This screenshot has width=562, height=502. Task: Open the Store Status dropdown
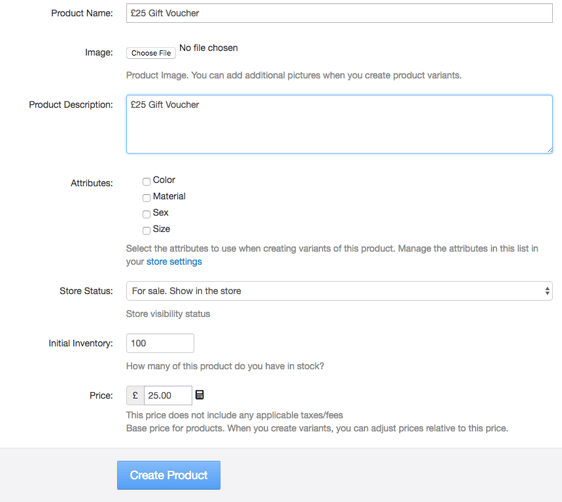point(339,291)
